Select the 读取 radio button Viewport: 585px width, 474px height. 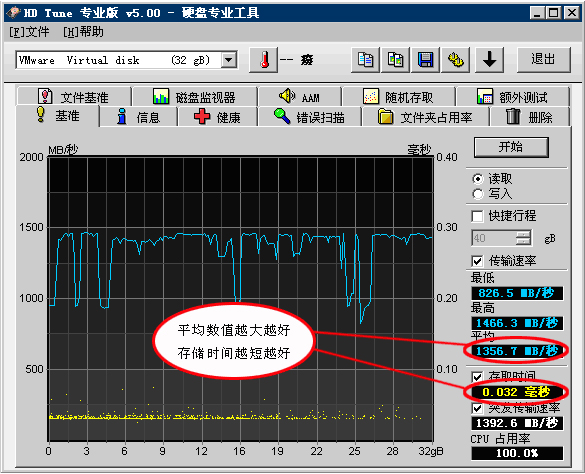coord(478,179)
